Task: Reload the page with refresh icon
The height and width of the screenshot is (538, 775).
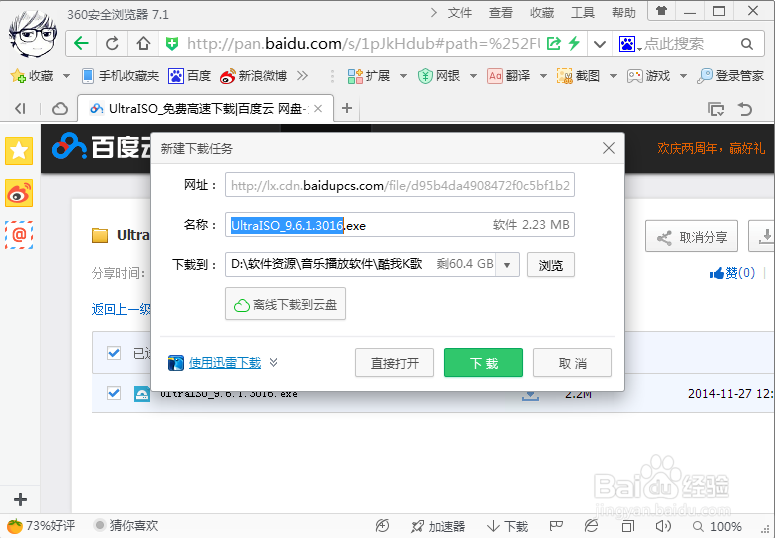Action: (x=112, y=44)
